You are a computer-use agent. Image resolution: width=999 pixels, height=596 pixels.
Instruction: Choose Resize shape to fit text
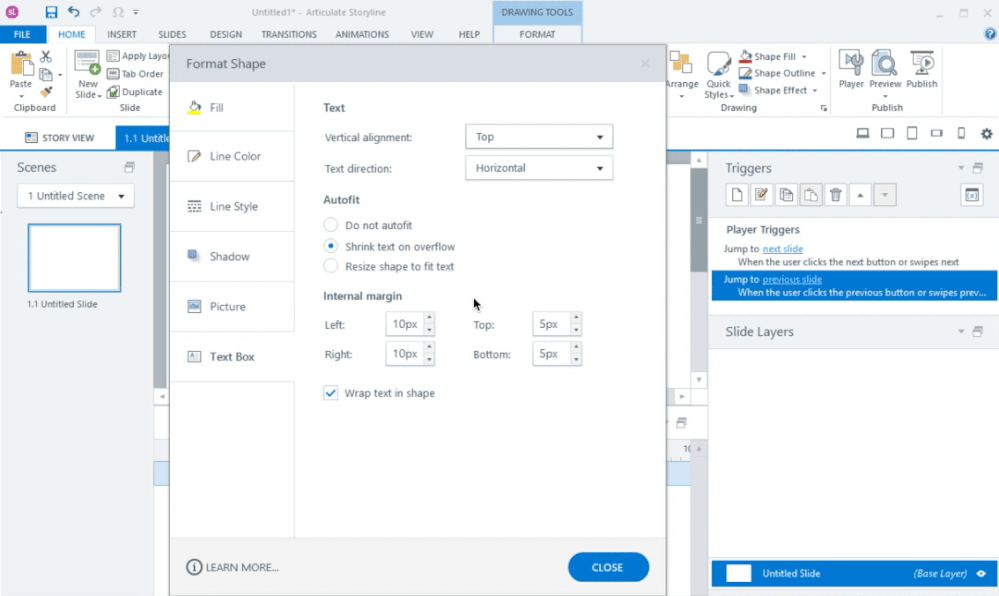click(x=331, y=266)
